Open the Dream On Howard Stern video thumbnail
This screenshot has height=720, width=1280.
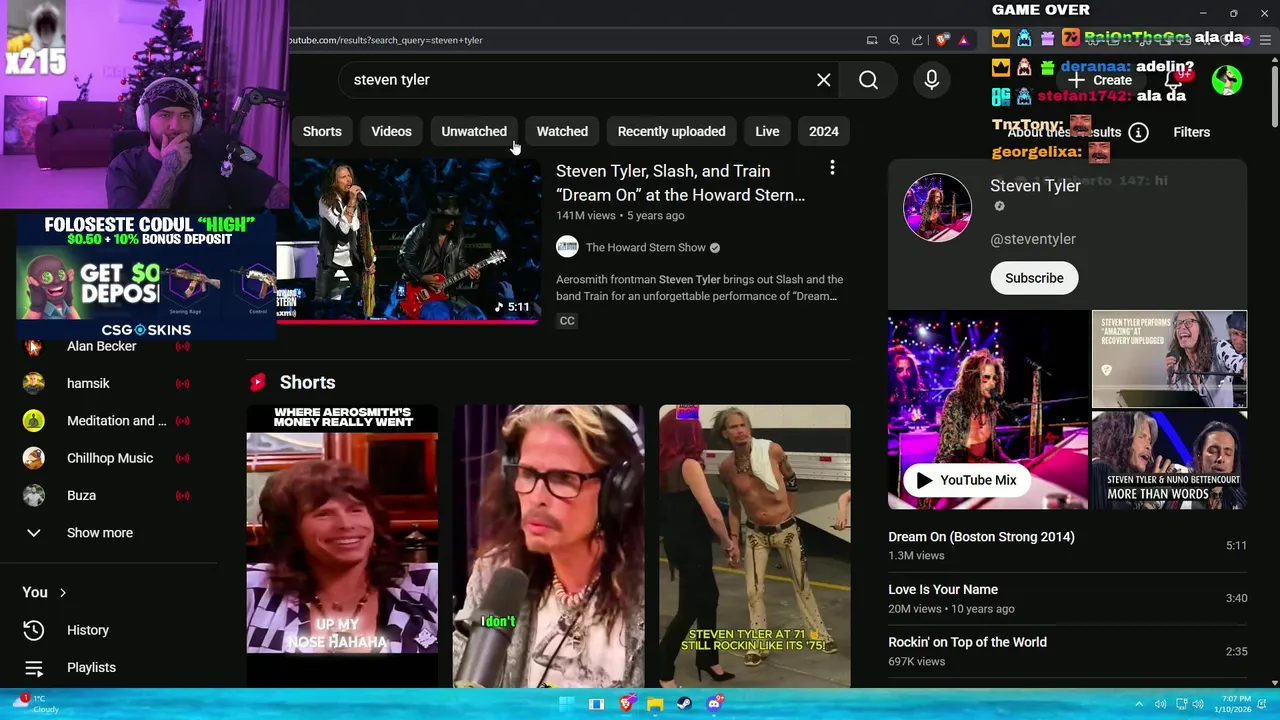(x=408, y=241)
